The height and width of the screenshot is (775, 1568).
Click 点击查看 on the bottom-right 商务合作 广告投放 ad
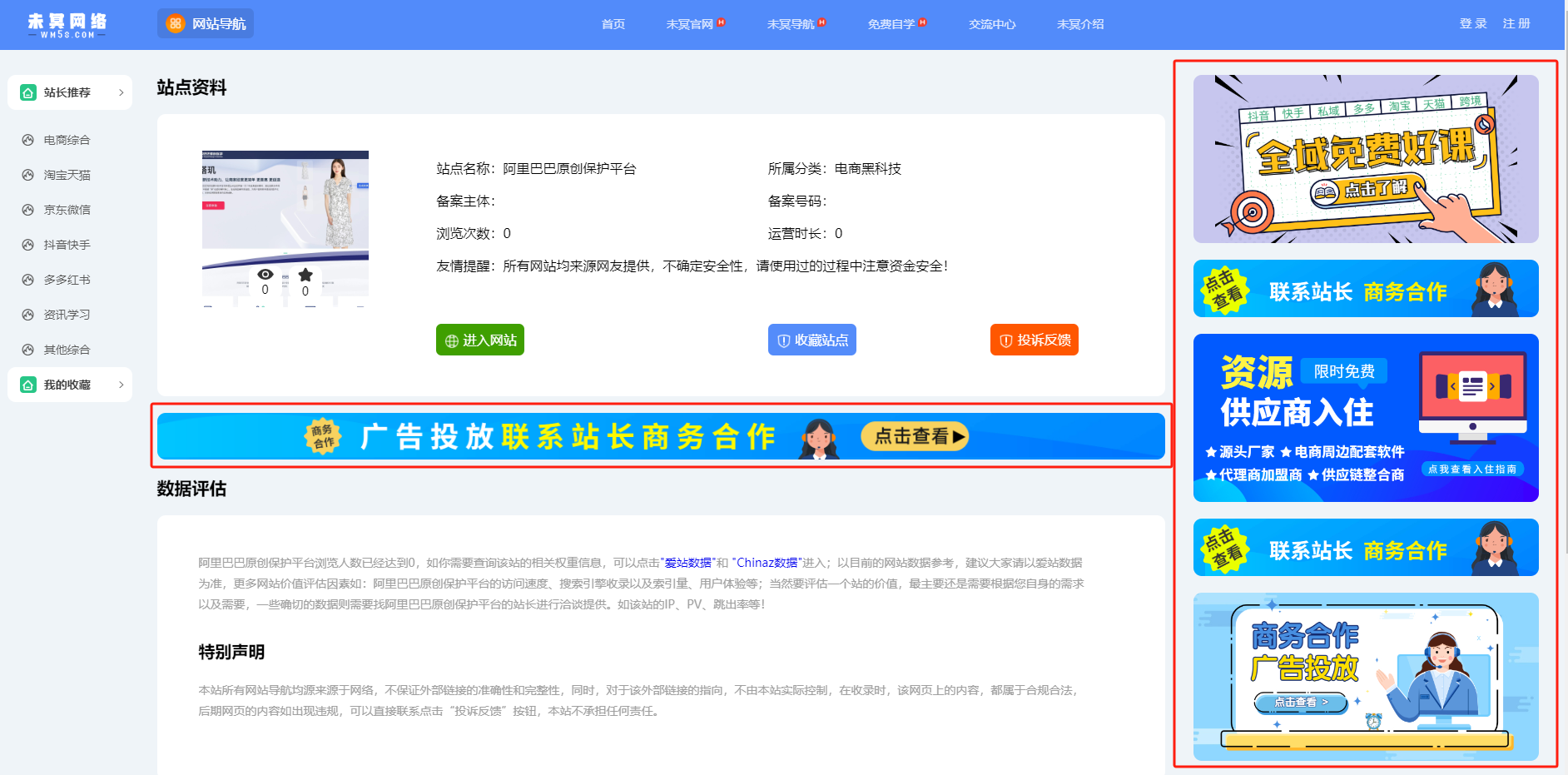click(x=1301, y=703)
